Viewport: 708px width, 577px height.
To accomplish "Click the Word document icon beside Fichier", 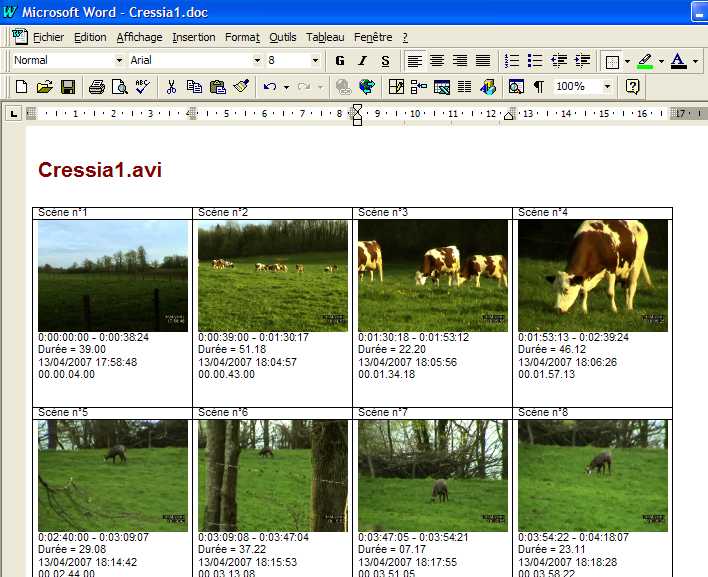I will (x=20, y=37).
